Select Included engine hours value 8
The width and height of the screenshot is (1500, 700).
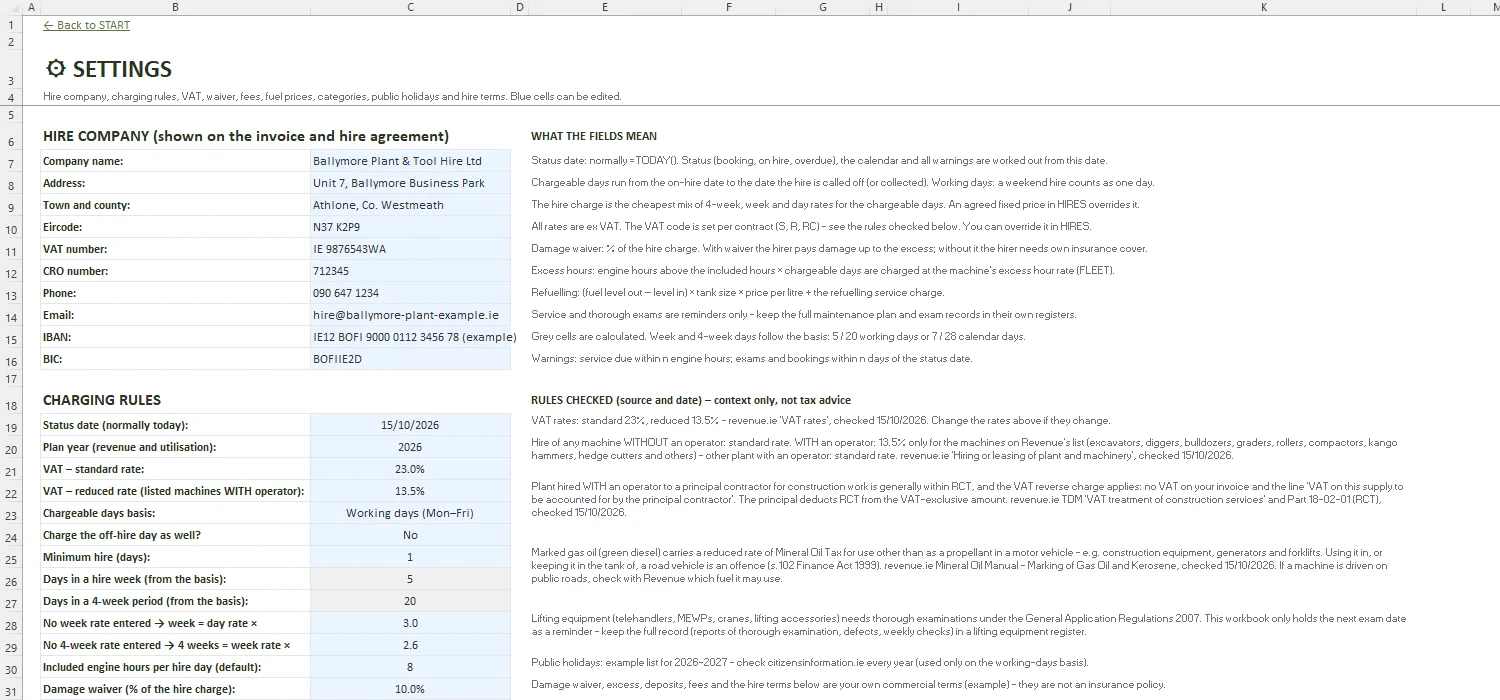coord(410,667)
